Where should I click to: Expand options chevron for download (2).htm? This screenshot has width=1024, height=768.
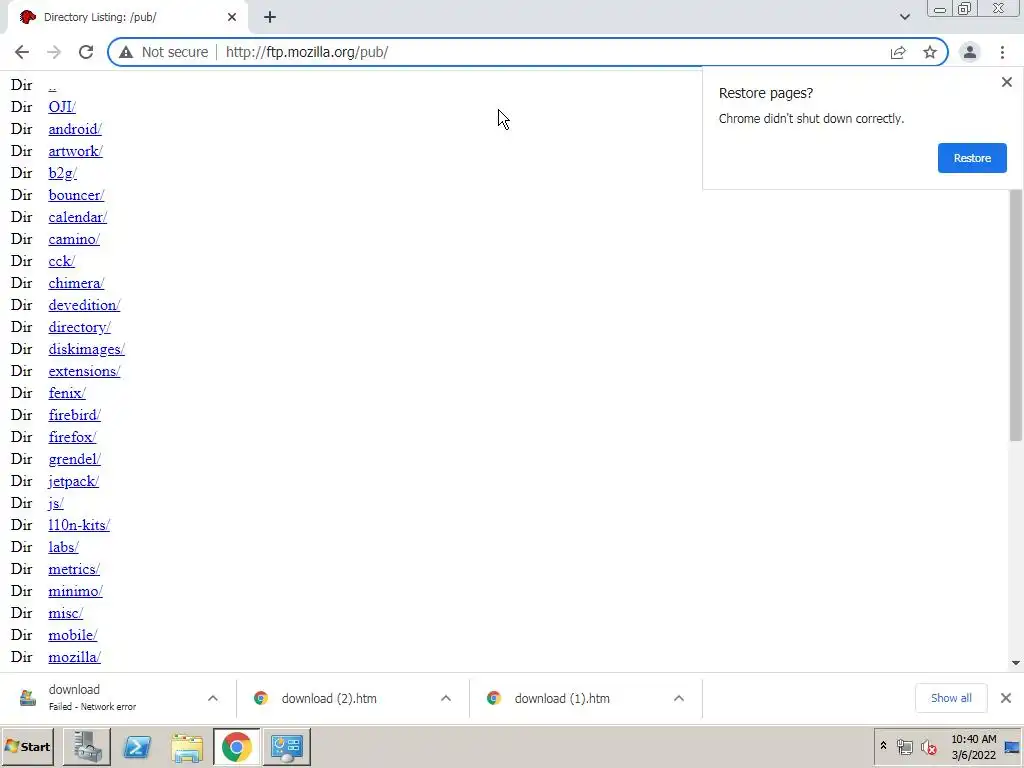pos(446,698)
